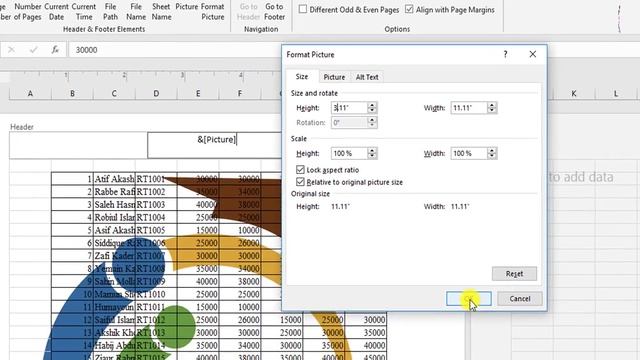640x360 pixels.
Task: Insert Sheet Name header element
Action: [161, 12]
